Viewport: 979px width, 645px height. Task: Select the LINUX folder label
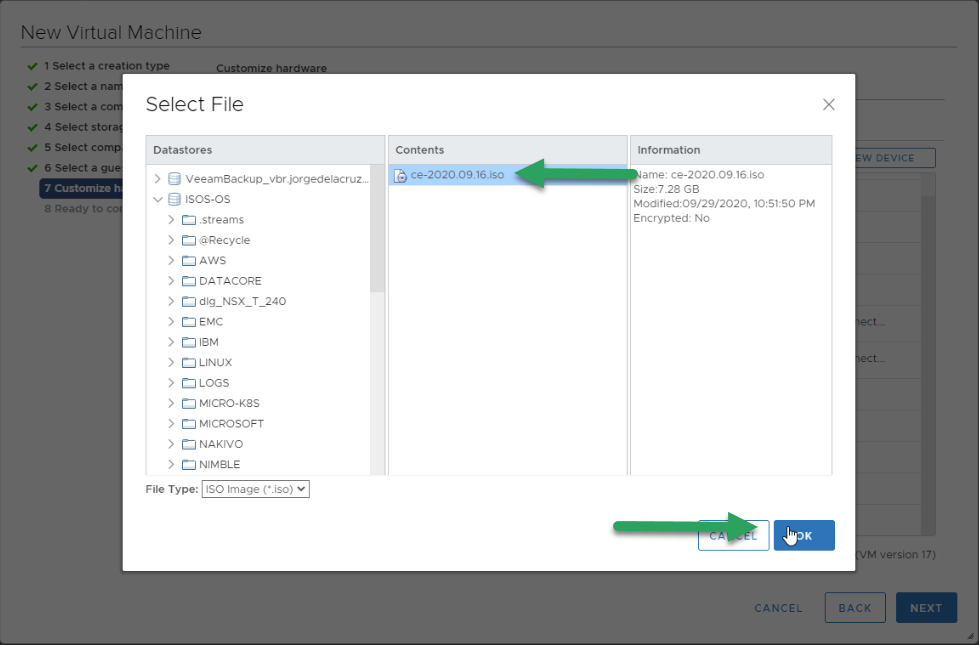[215, 362]
